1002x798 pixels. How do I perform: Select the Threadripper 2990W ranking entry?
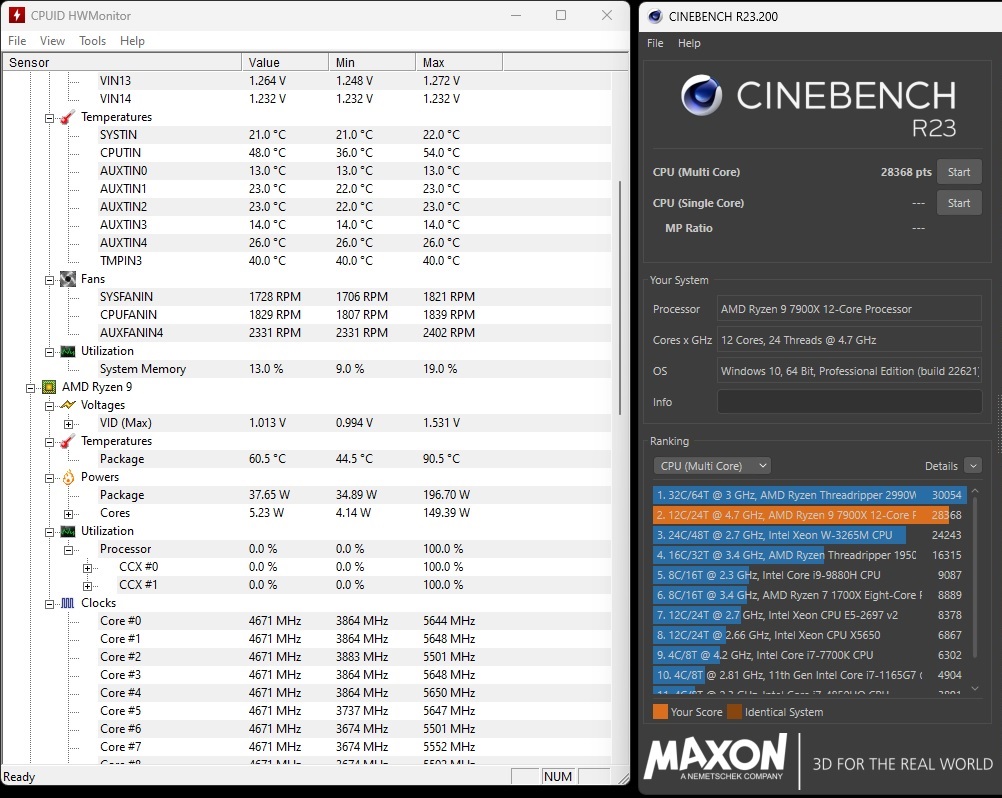click(808, 495)
